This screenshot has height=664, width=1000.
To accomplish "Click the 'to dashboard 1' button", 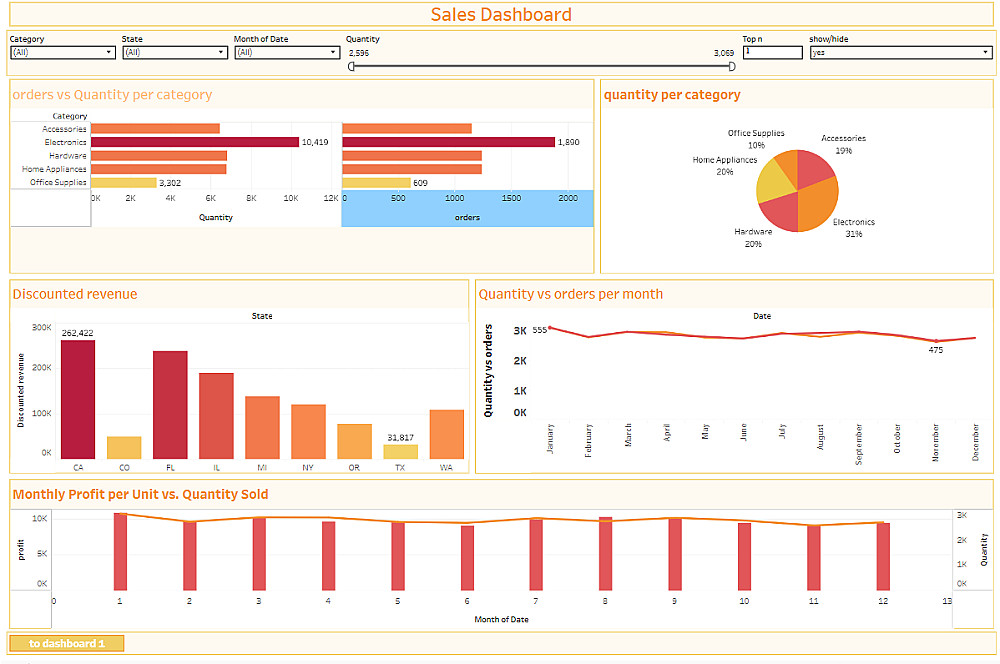I will 67,643.
